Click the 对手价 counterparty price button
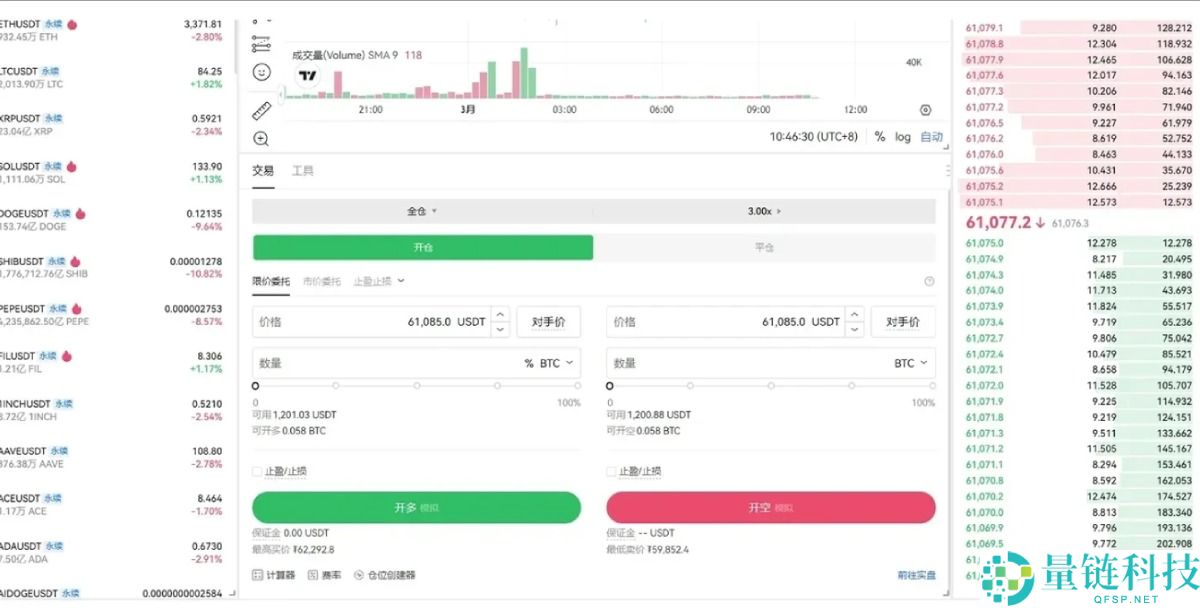Viewport: 1200px width, 610px height. (549, 321)
